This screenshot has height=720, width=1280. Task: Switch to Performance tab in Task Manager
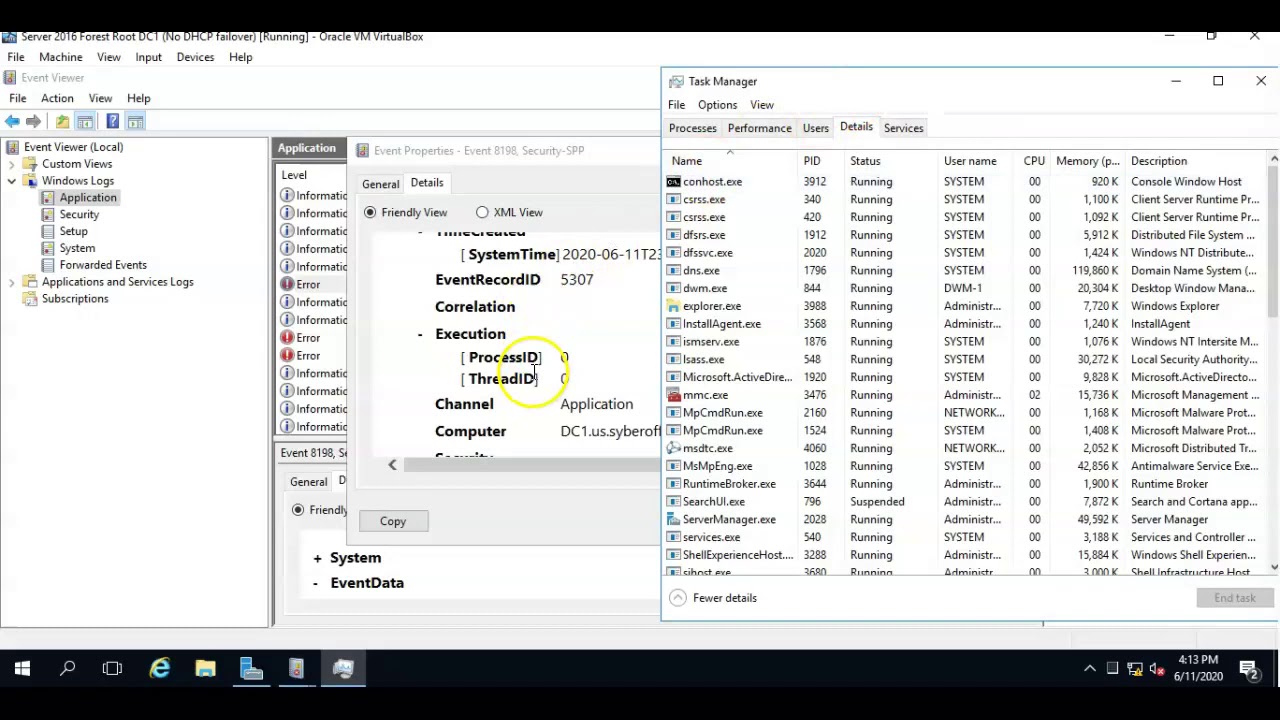pyautogui.click(x=759, y=128)
